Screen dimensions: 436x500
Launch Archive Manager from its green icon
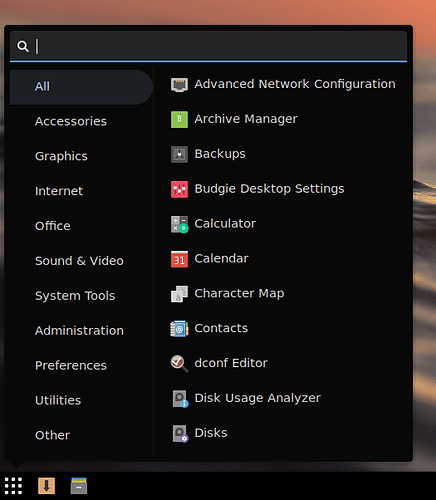point(179,119)
